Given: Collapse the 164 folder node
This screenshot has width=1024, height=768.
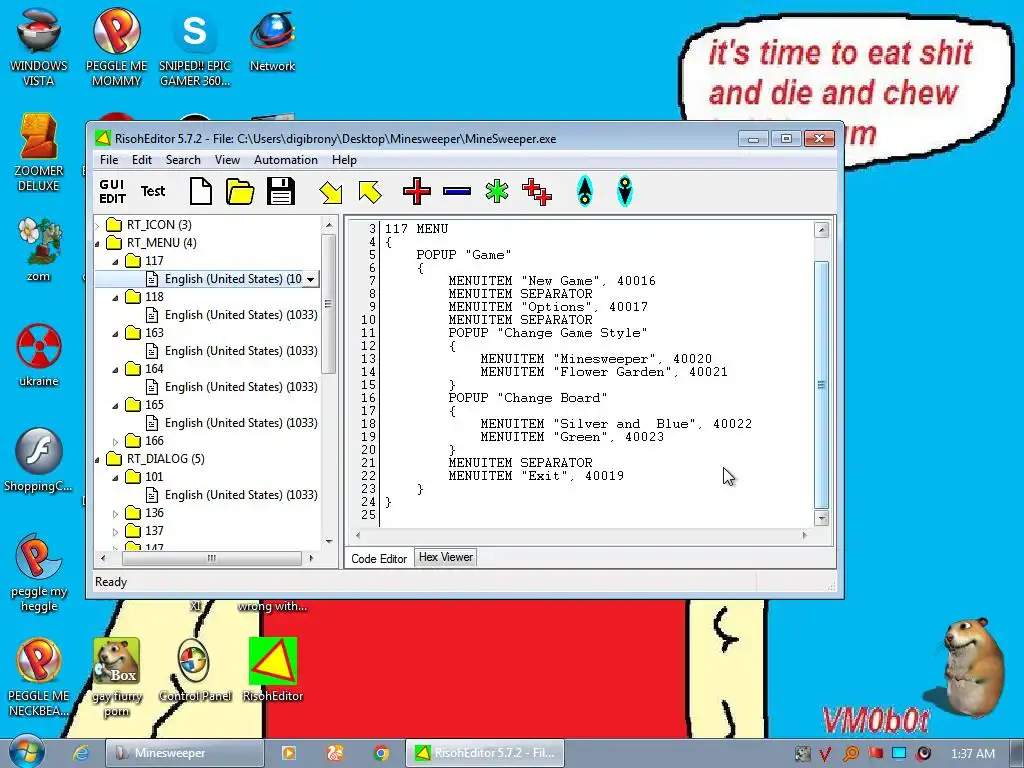Looking at the screenshot, I should [x=116, y=370].
